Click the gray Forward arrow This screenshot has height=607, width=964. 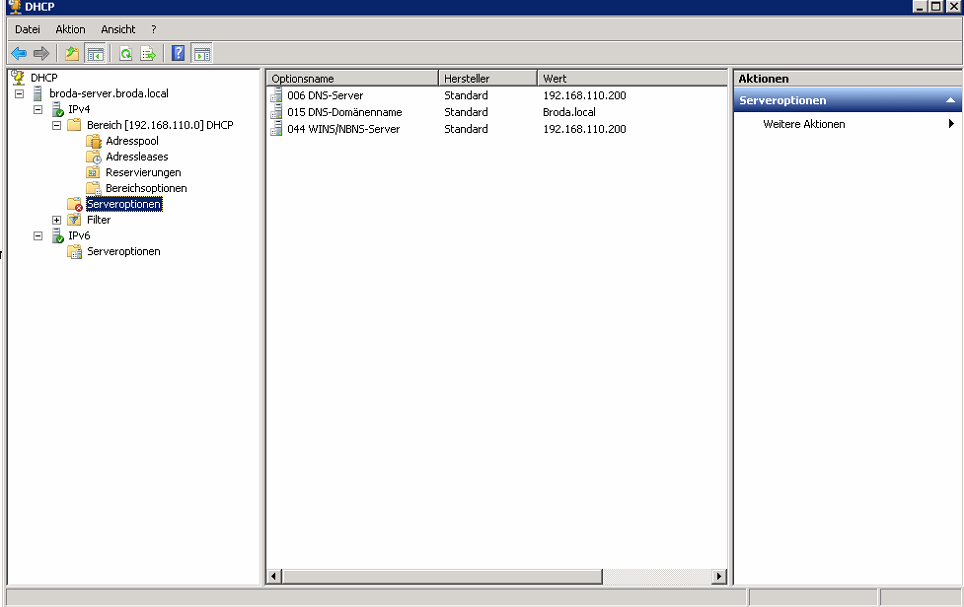(x=41, y=54)
